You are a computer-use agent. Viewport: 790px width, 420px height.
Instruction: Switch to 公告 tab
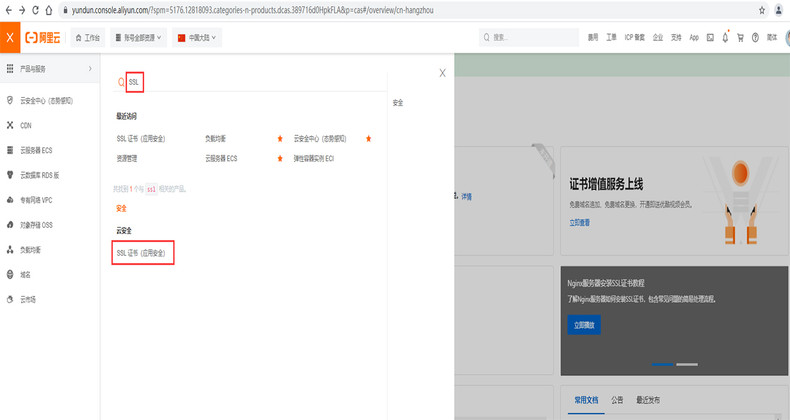click(617, 400)
